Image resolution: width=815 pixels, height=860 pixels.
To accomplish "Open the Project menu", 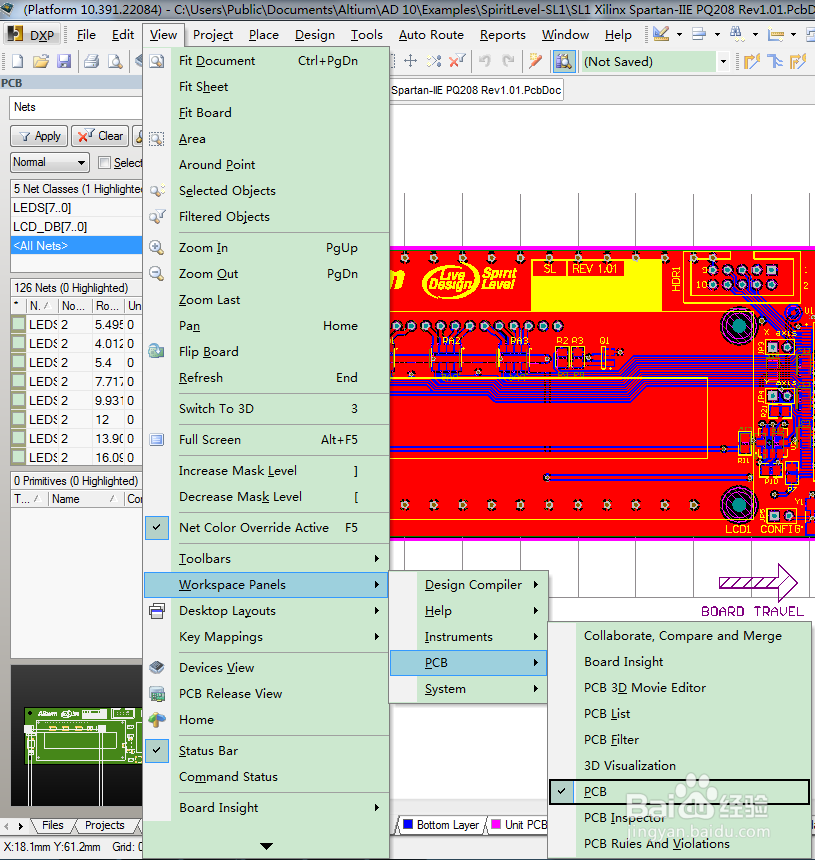I will coord(213,35).
